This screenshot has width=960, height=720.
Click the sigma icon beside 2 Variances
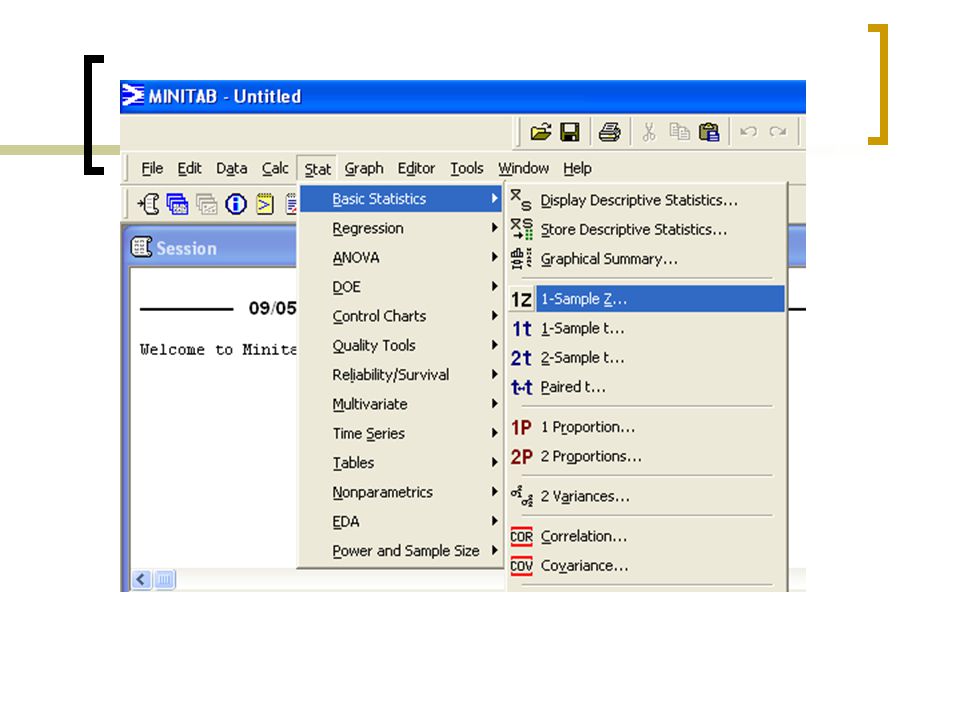522,496
